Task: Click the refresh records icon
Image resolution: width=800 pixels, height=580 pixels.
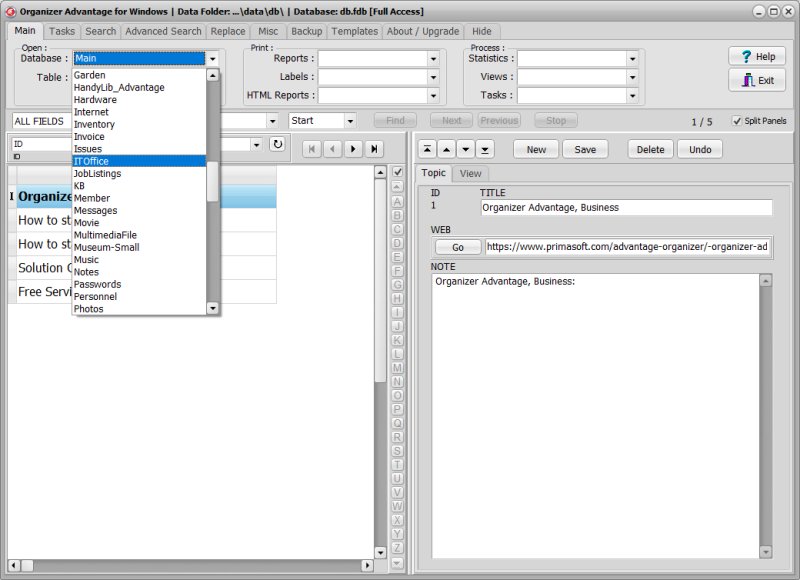Action: pyautogui.click(x=278, y=144)
